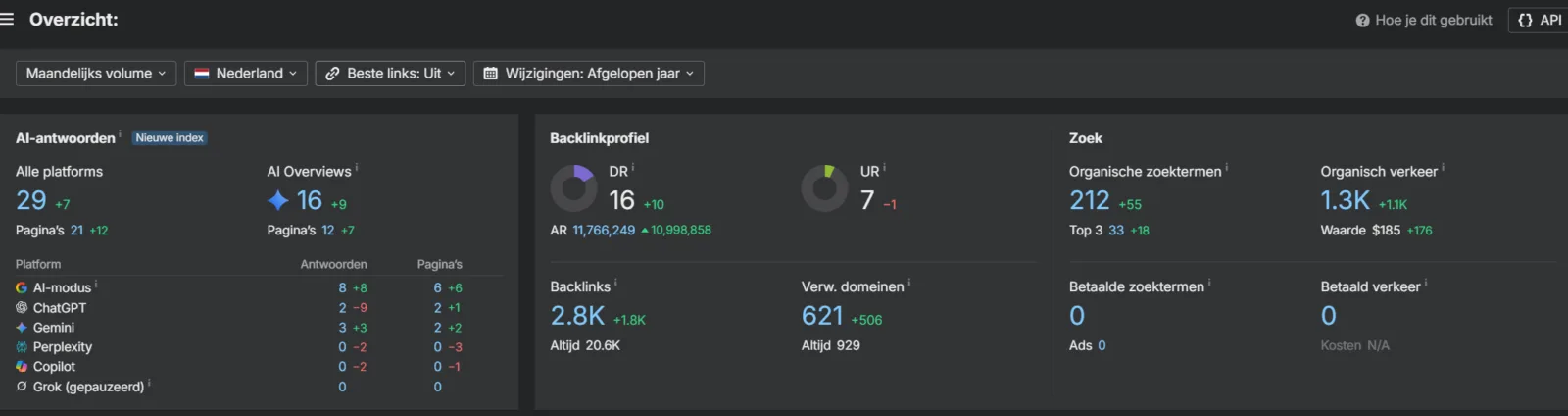The height and width of the screenshot is (416, 1568).
Task: Click Gemini Antwoorden value 3
Action: point(343,328)
